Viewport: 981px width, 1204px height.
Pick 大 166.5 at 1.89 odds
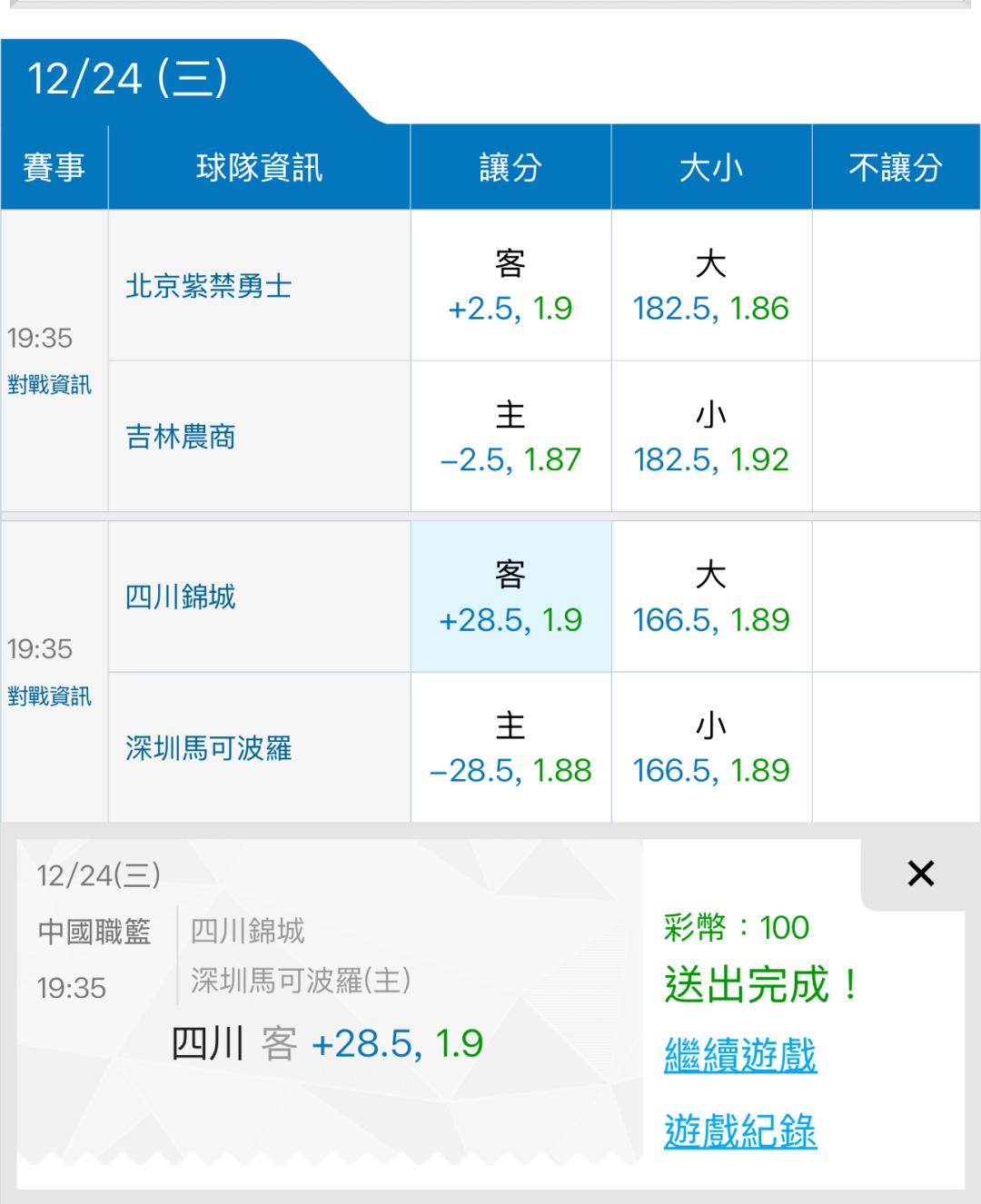point(711,597)
